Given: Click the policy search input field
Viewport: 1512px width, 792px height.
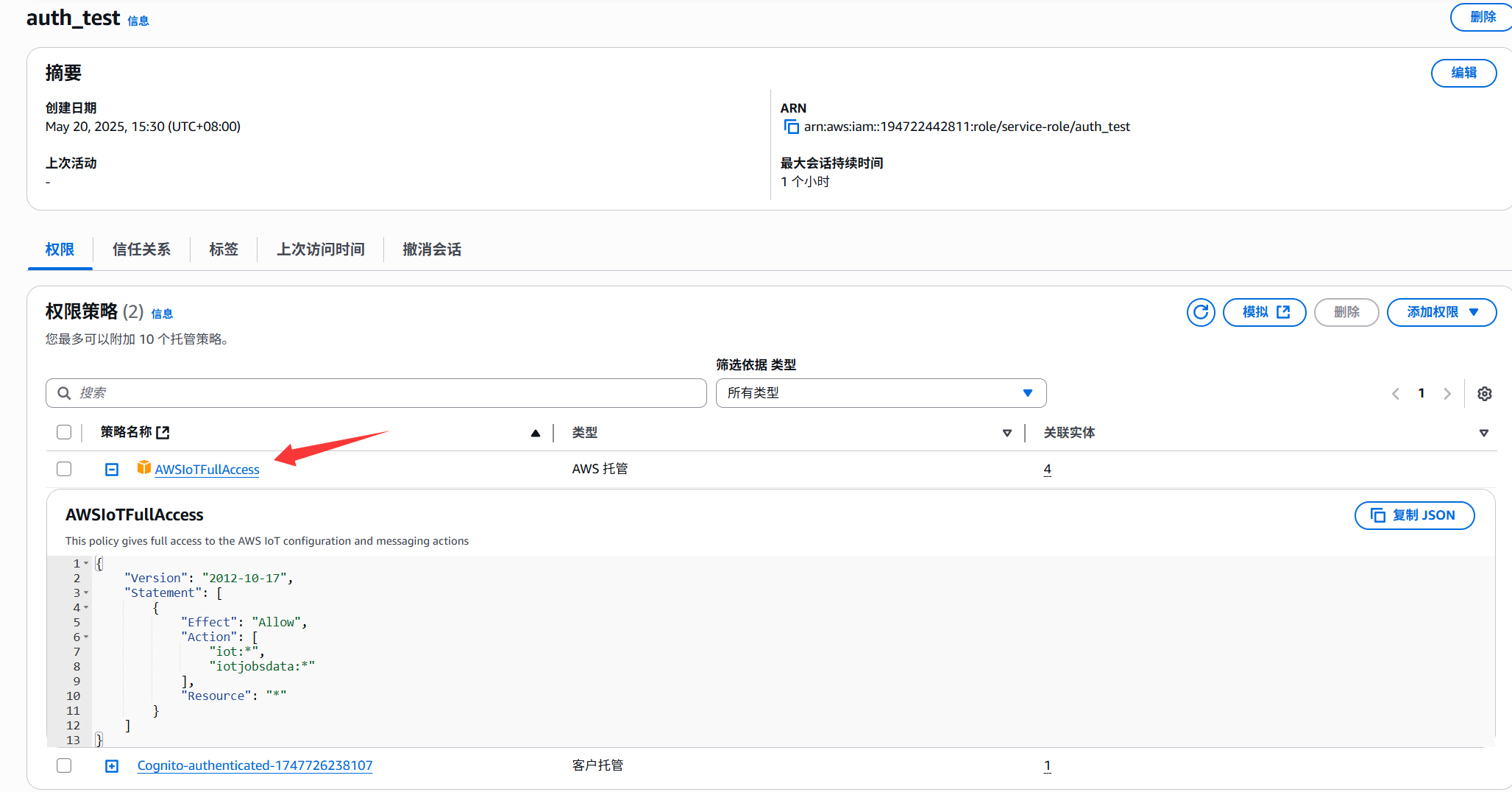Looking at the screenshot, I should [383, 393].
